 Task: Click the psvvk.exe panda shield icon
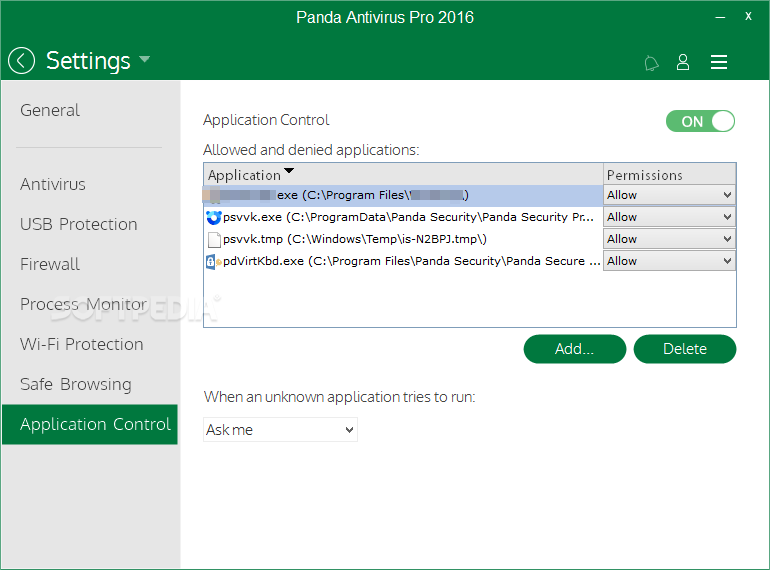[214, 217]
